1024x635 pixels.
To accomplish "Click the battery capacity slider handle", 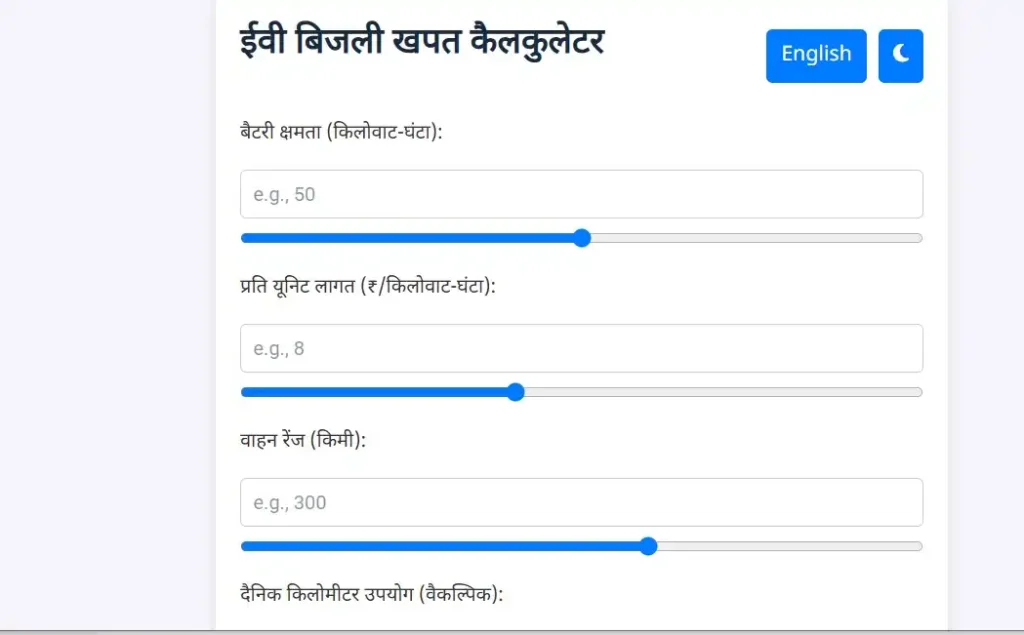I will tap(582, 238).
